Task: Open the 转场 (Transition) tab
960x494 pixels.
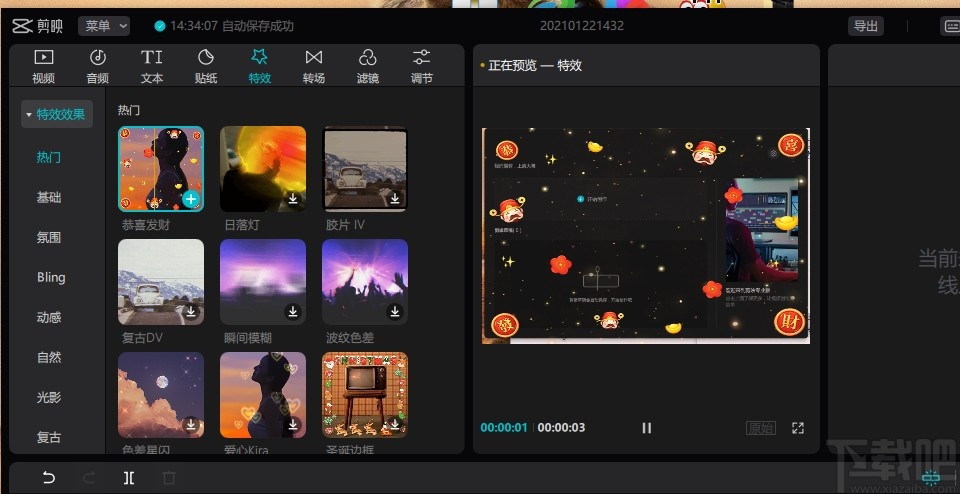Action: click(x=313, y=66)
